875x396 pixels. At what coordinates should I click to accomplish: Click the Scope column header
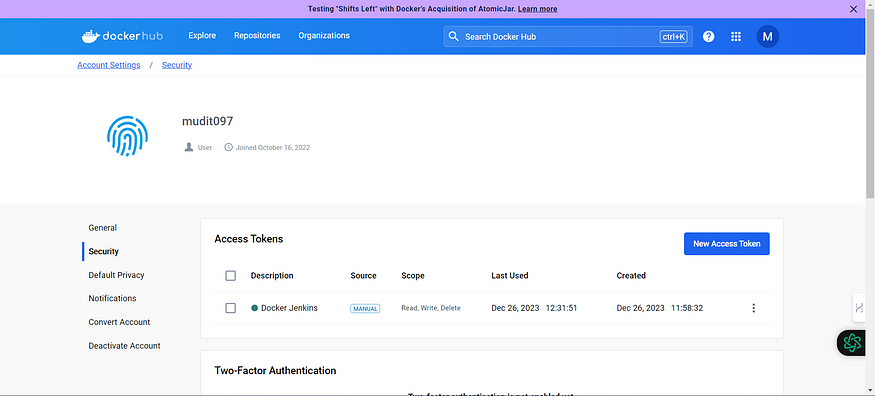click(x=413, y=276)
